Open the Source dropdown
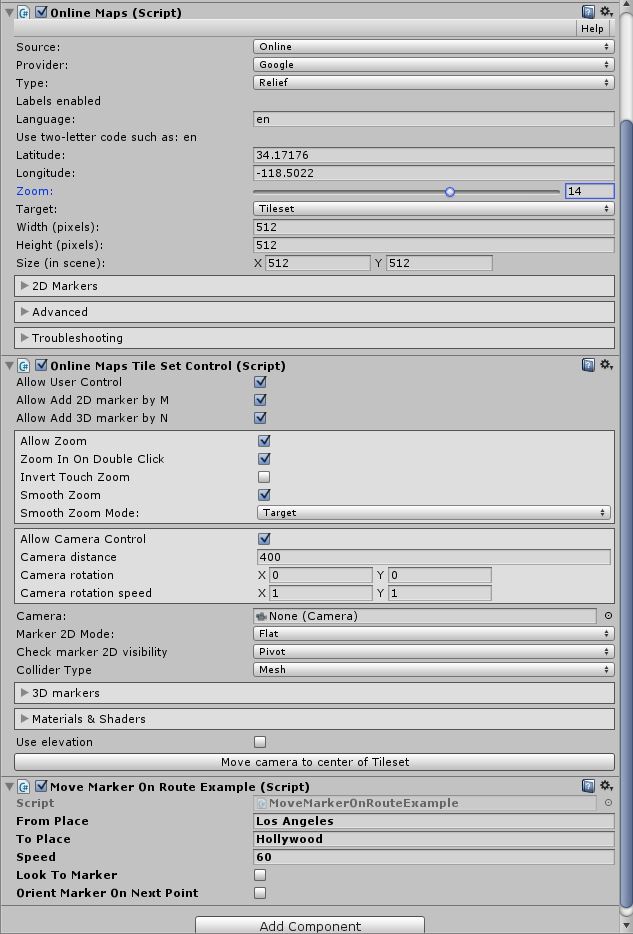Viewport: 633px width, 934px height. [434, 46]
